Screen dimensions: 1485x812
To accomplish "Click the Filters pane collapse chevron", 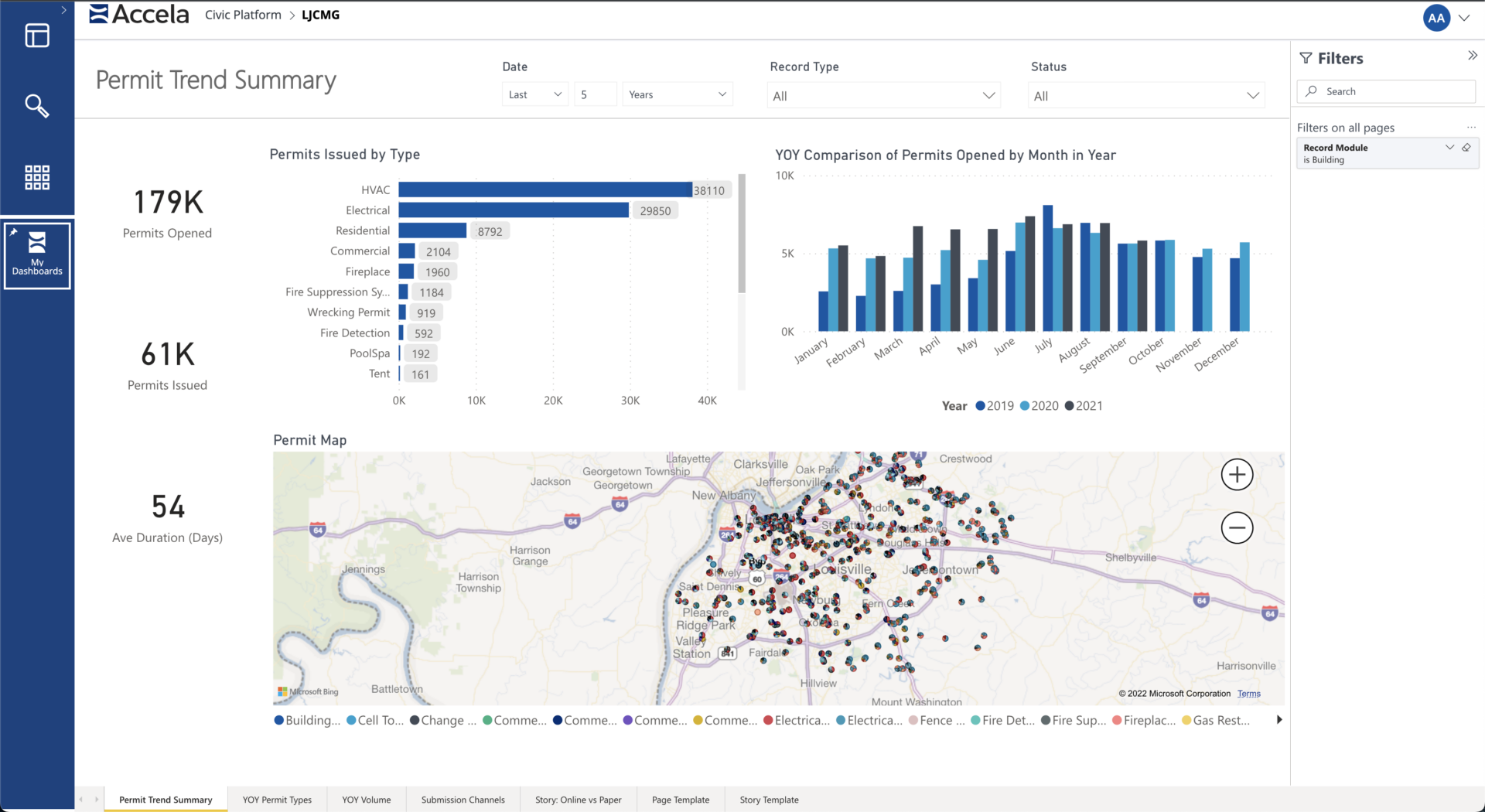I will coord(1470,55).
